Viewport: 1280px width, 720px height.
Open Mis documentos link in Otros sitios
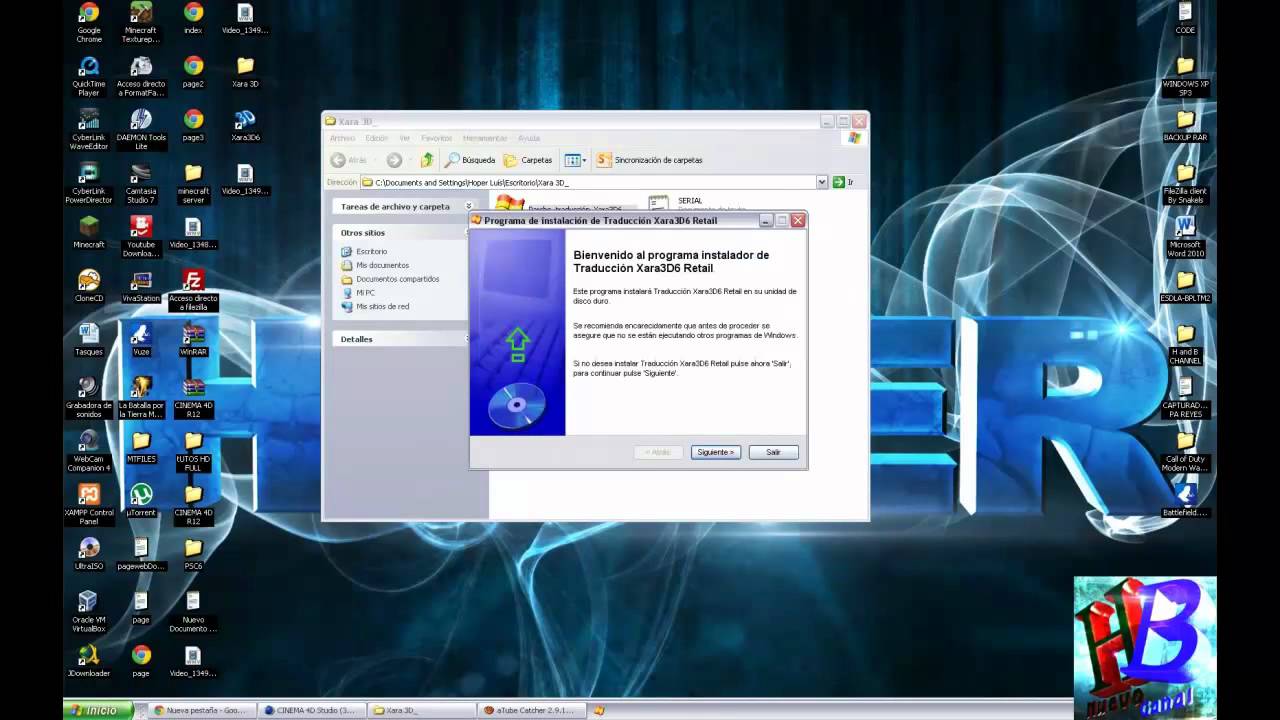point(382,265)
